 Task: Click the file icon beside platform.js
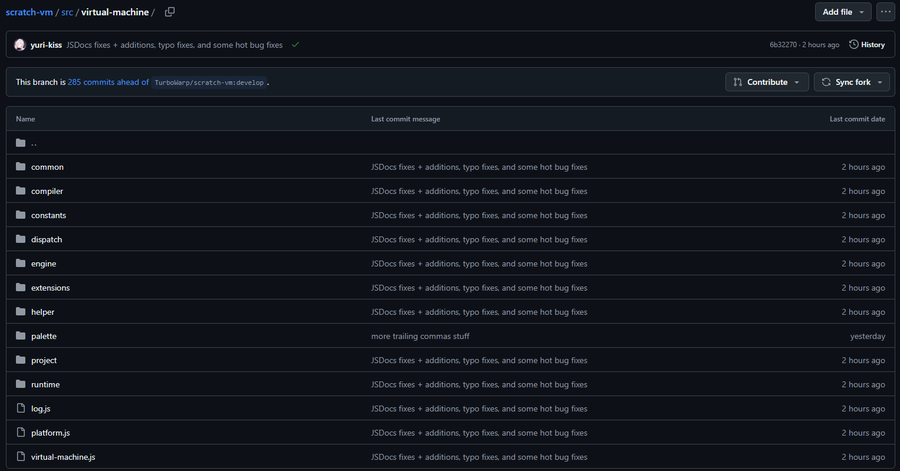21,433
